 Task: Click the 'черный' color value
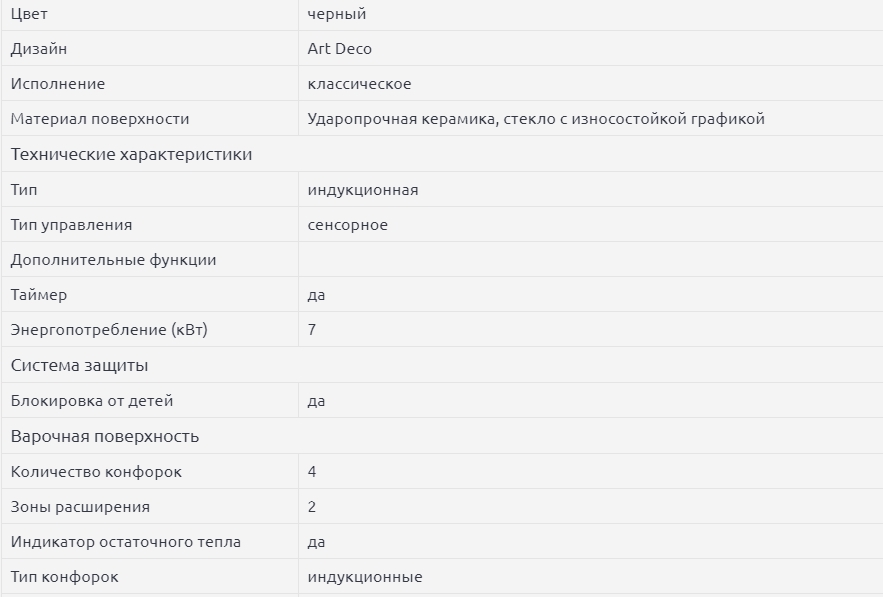(x=337, y=14)
